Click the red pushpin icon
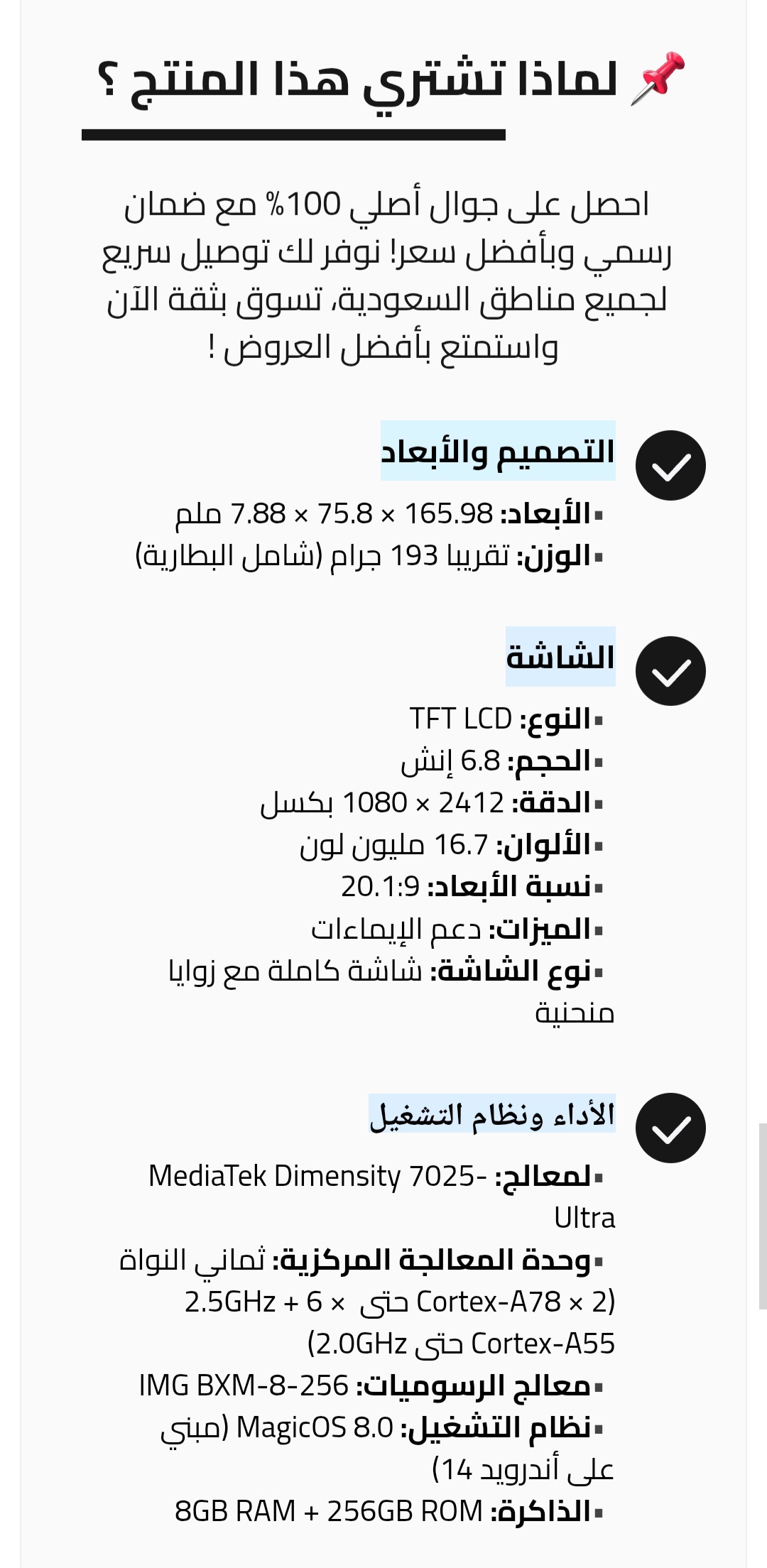This screenshot has width=767, height=1568. click(658, 77)
